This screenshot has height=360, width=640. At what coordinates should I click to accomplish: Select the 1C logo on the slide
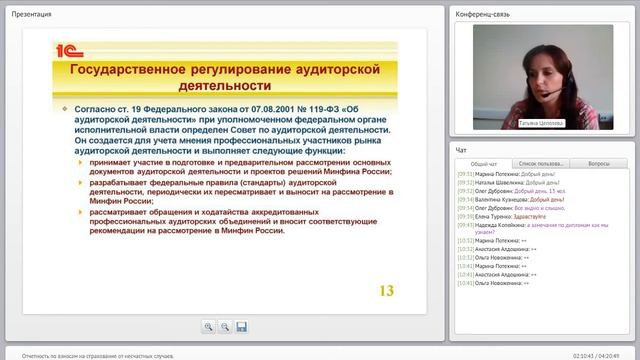pos(69,51)
